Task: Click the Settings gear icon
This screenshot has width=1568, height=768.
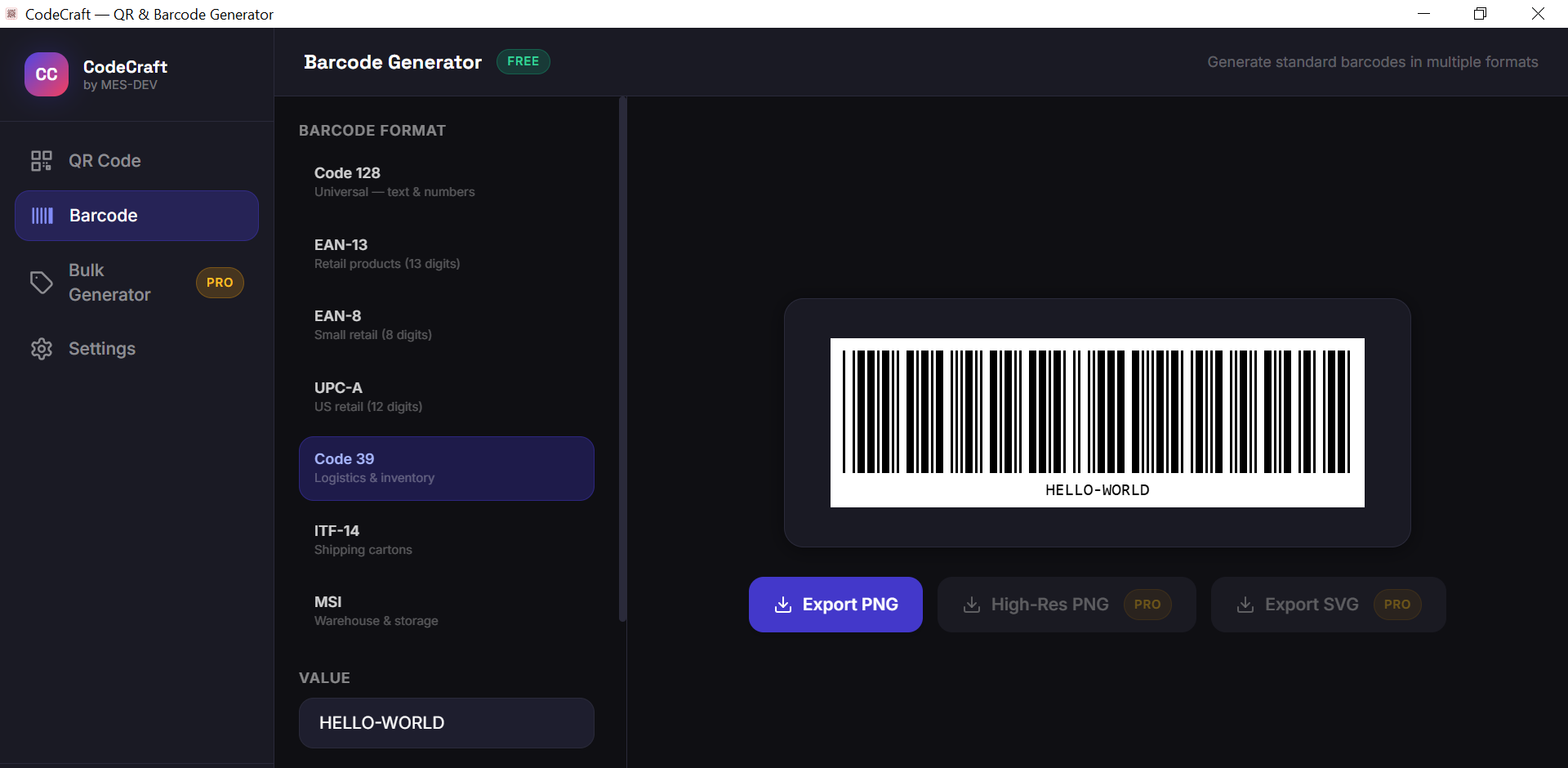Action: coord(42,349)
